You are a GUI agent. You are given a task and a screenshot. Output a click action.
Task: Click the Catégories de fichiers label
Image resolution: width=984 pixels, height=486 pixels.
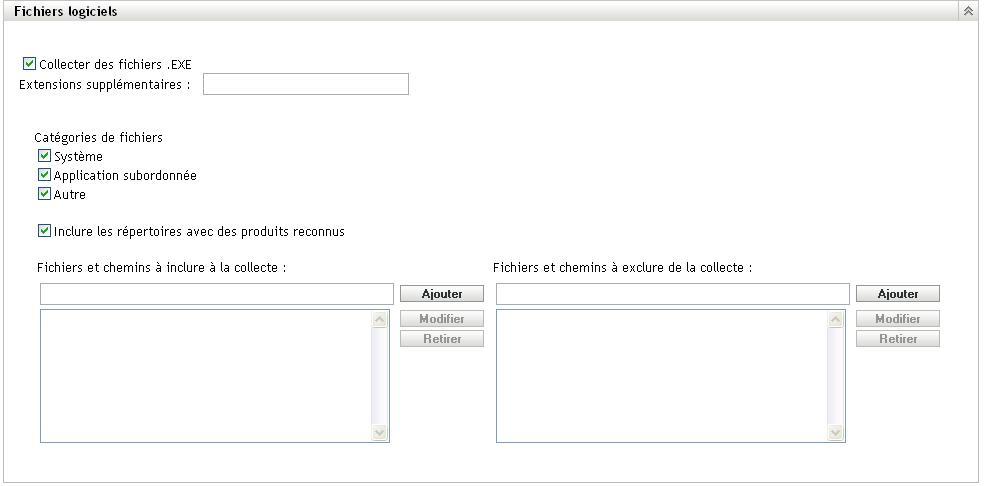99,138
